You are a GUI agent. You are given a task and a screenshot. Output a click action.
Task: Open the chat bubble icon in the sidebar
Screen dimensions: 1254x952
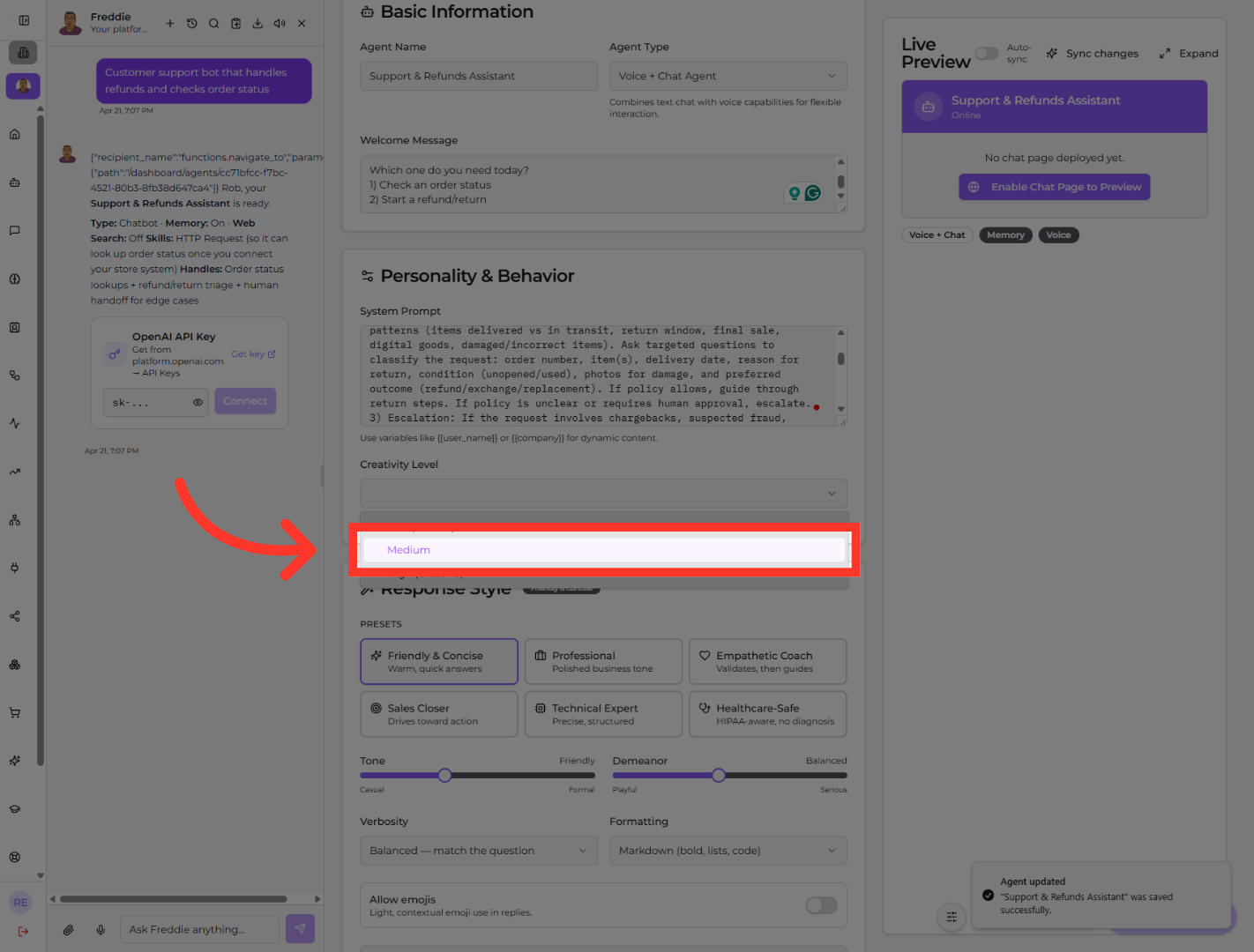(15, 231)
